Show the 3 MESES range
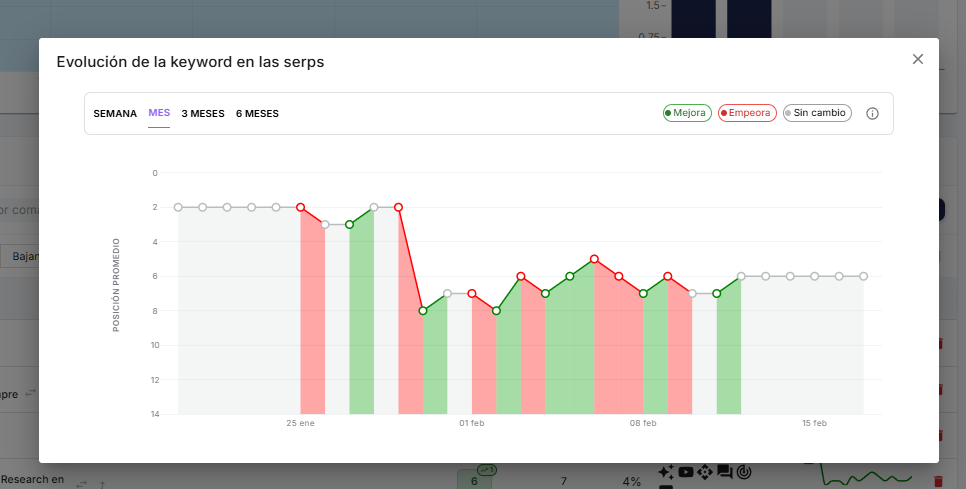The height and width of the screenshot is (489, 966). pos(203,114)
